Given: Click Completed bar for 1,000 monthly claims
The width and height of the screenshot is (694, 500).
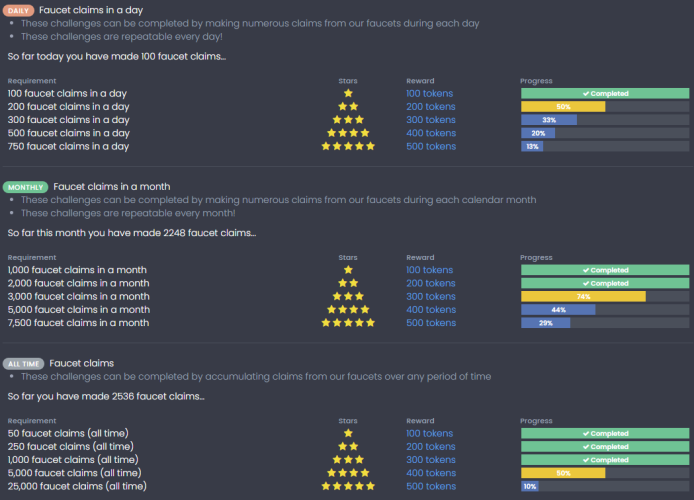Looking at the screenshot, I should [605, 270].
